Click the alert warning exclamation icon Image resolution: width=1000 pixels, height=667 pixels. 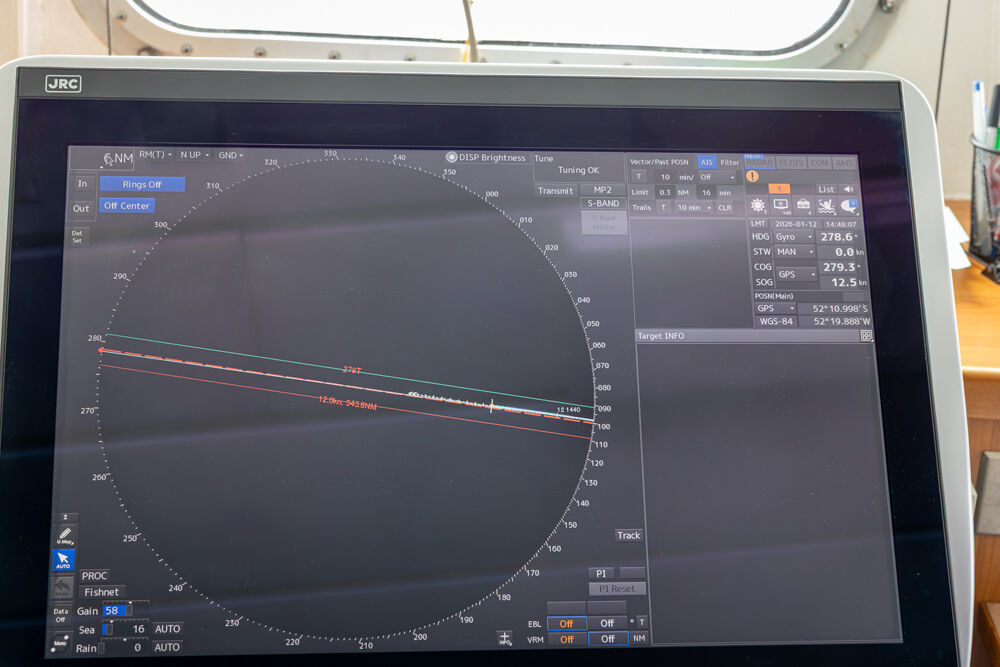coord(753,176)
